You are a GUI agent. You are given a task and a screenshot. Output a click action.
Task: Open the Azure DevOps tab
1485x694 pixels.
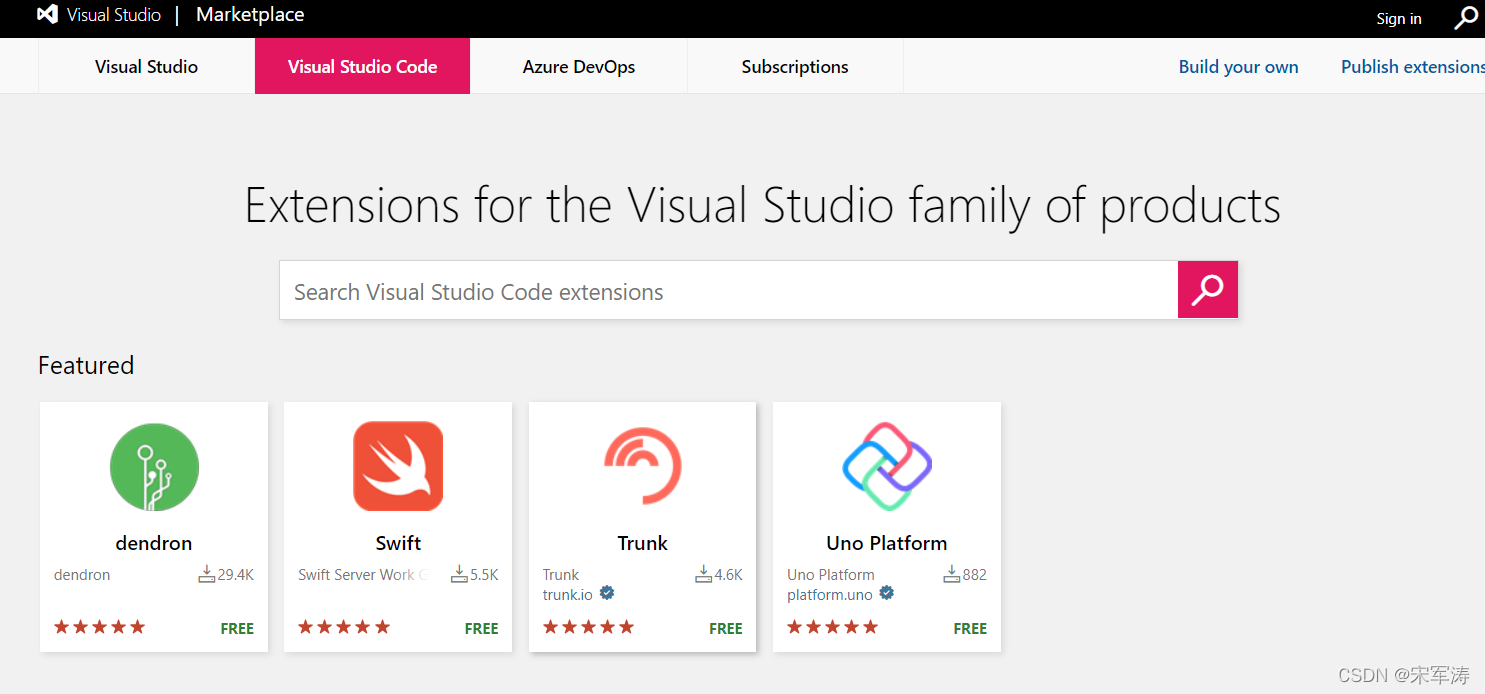[x=579, y=66]
